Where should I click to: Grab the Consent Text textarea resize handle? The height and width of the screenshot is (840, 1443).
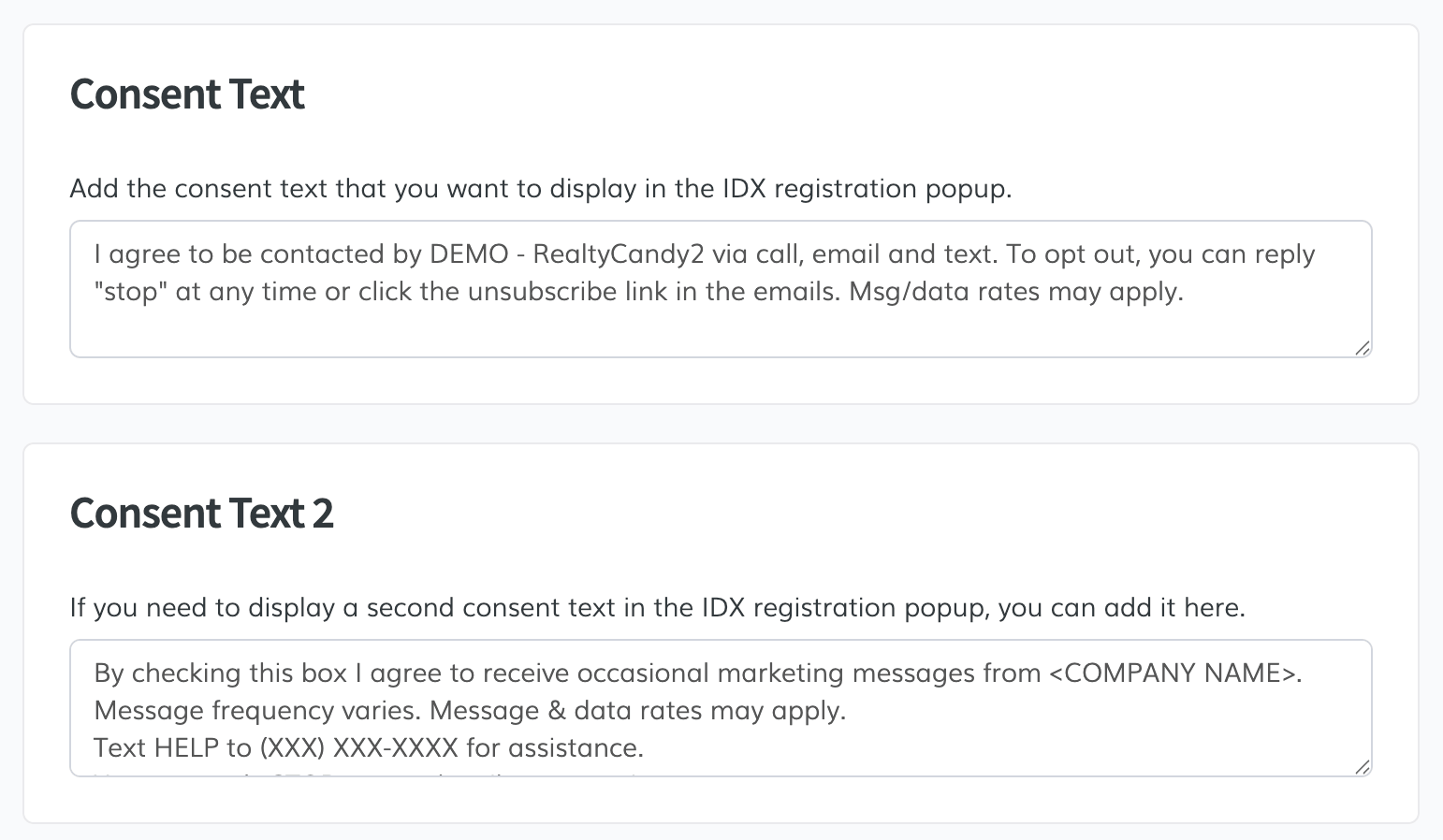pyautogui.click(x=1363, y=348)
